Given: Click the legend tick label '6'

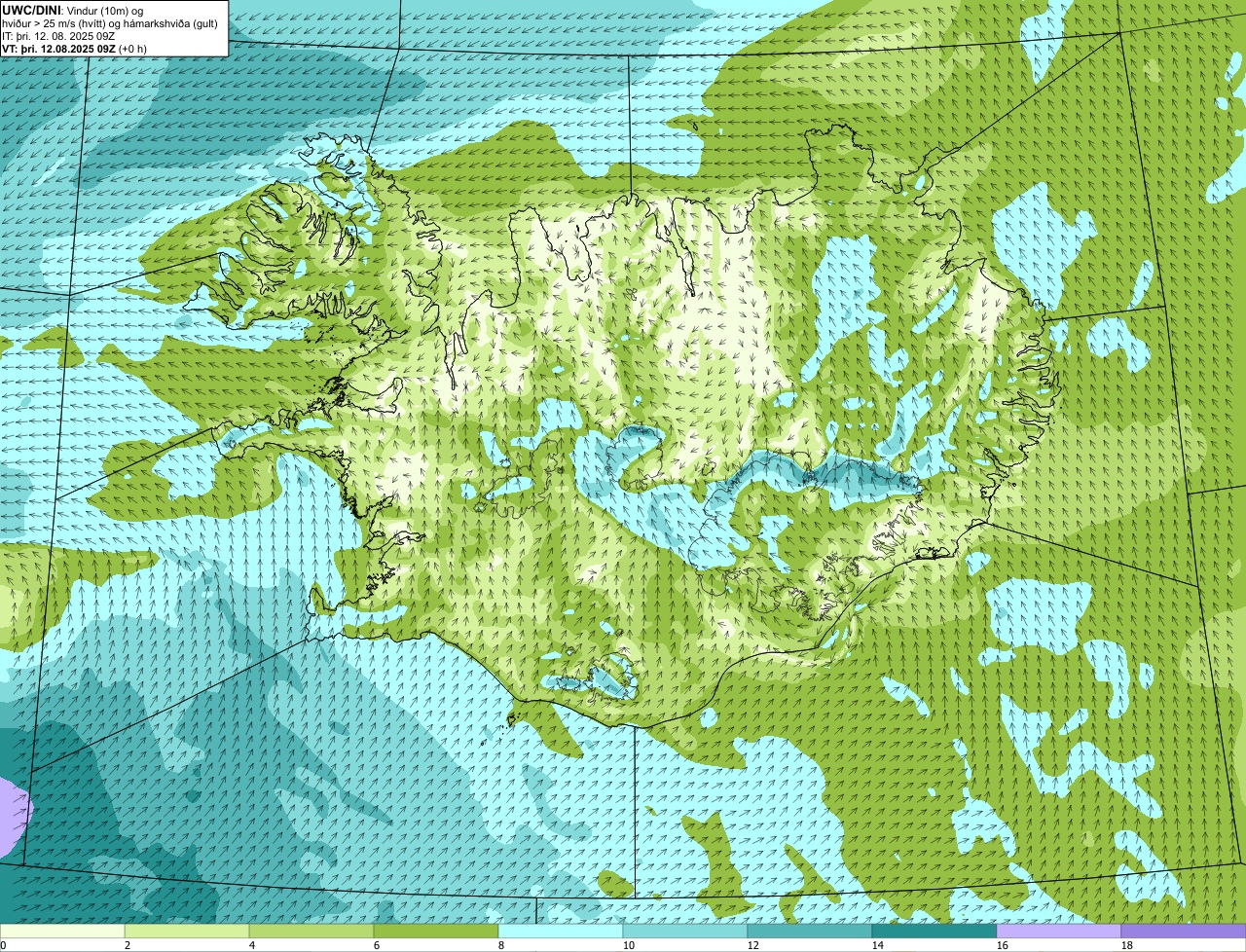Looking at the screenshot, I should (x=377, y=945).
